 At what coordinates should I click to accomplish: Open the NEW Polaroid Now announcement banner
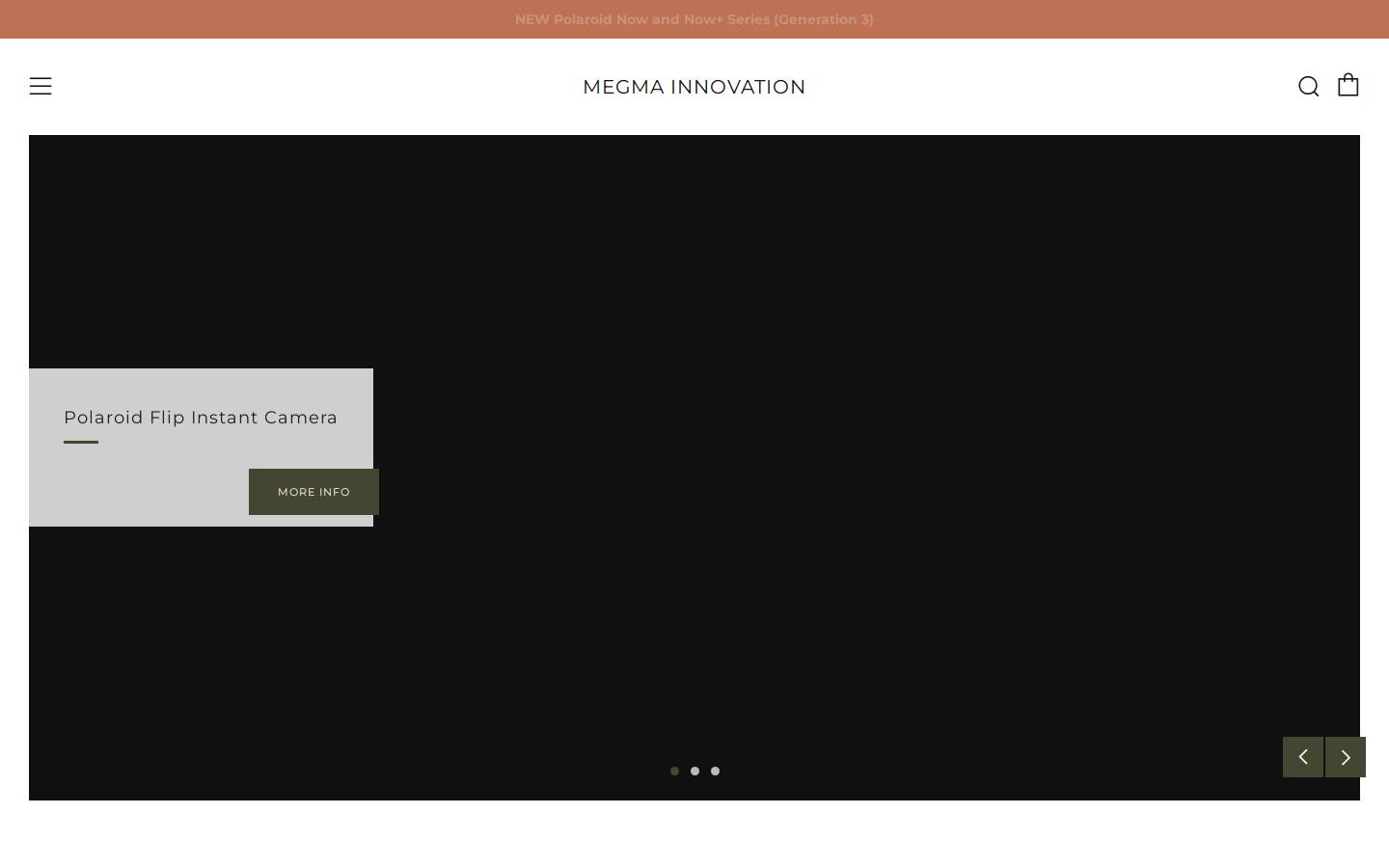[694, 19]
